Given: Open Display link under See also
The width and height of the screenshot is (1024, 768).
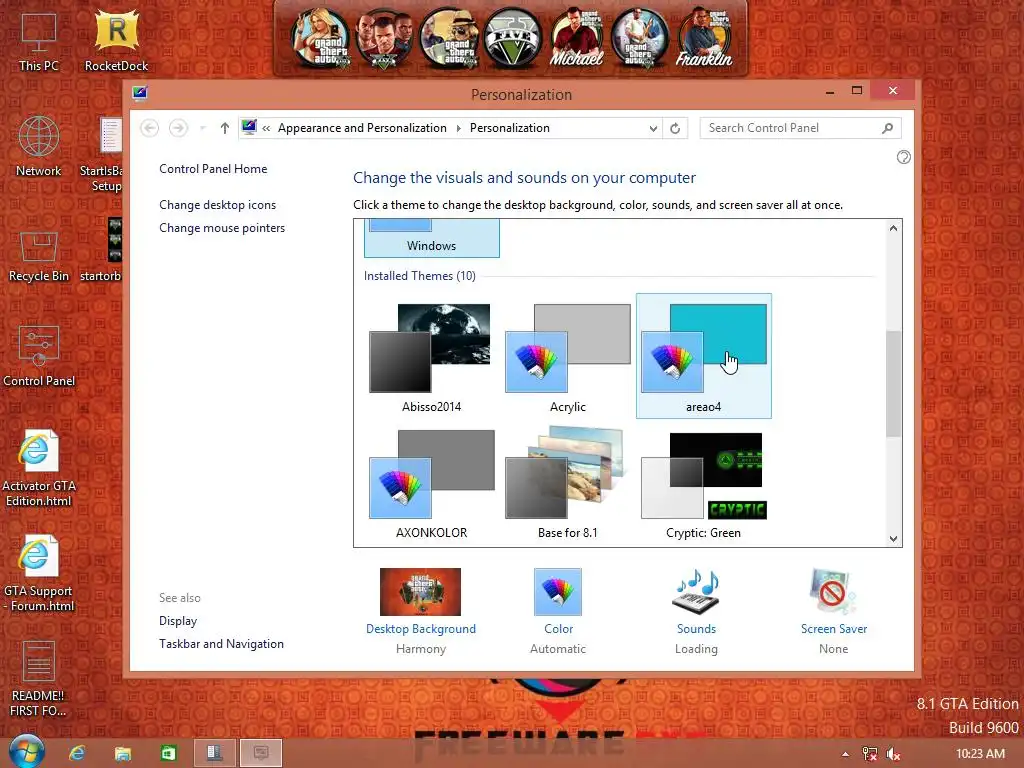Looking at the screenshot, I should coord(178,620).
